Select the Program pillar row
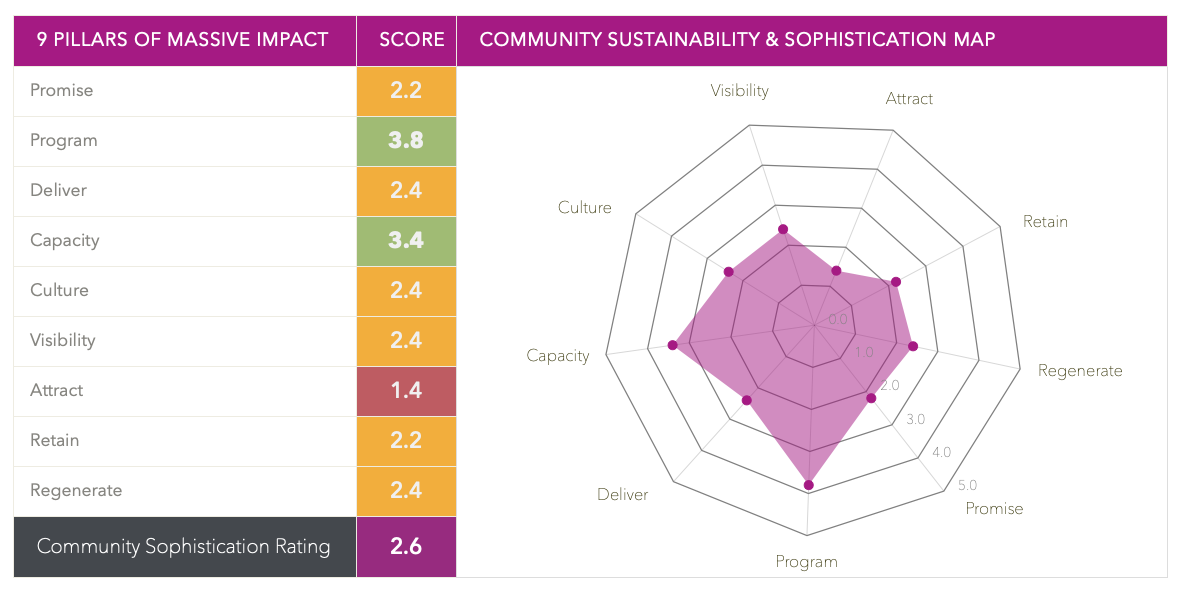This screenshot has width=1181, height=596. tap(64, 141)
